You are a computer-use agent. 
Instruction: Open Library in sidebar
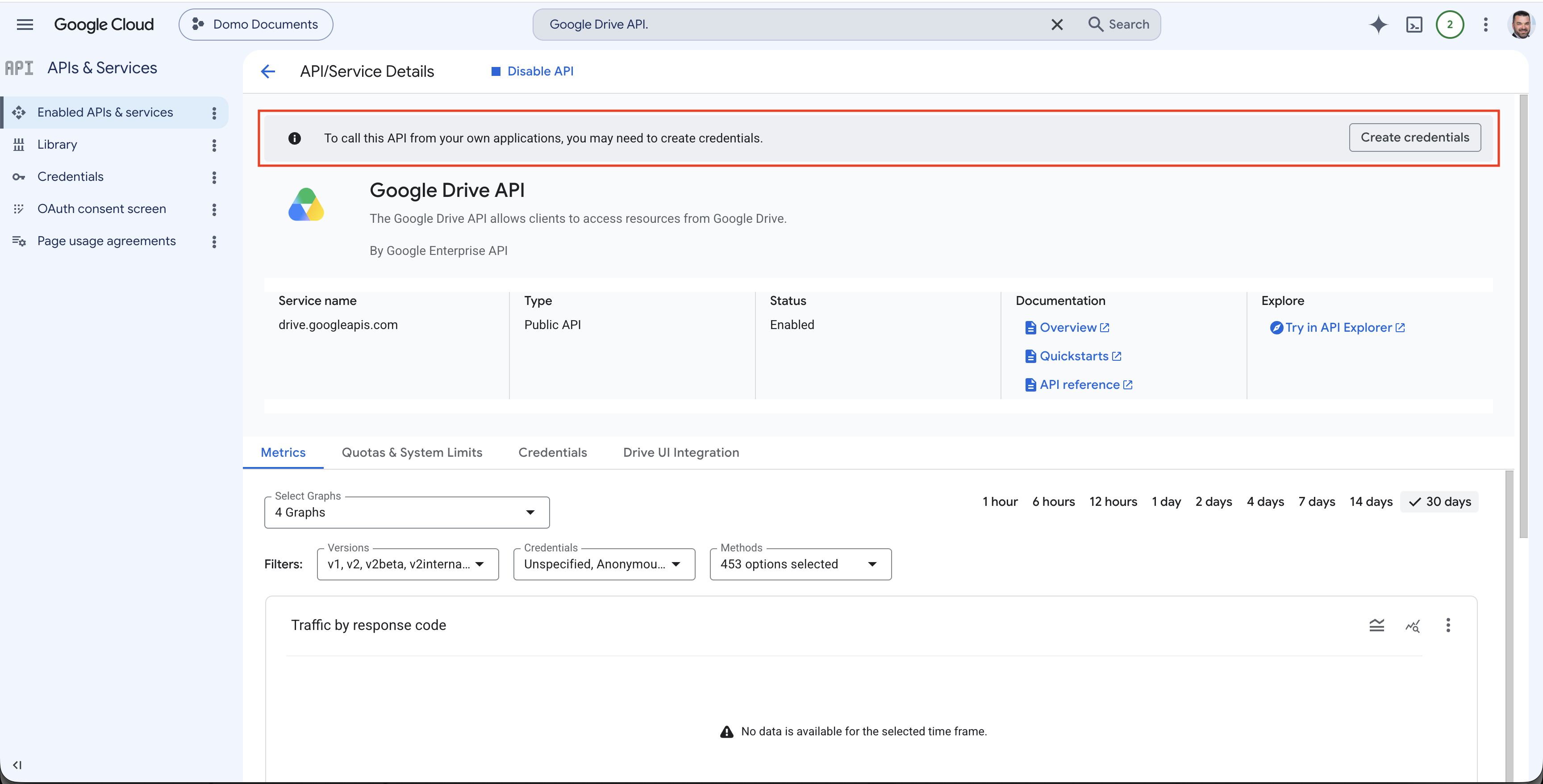point(57,145)
